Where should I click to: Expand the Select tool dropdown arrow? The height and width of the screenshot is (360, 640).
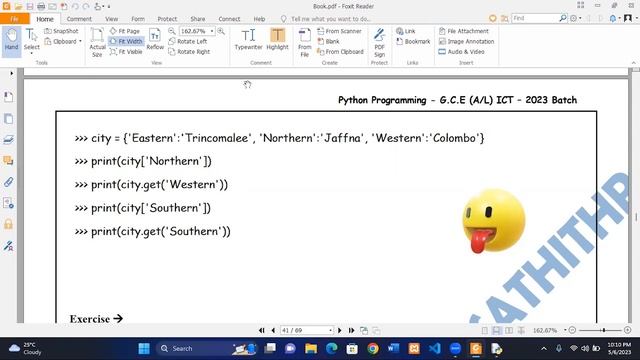pos(31,53)
